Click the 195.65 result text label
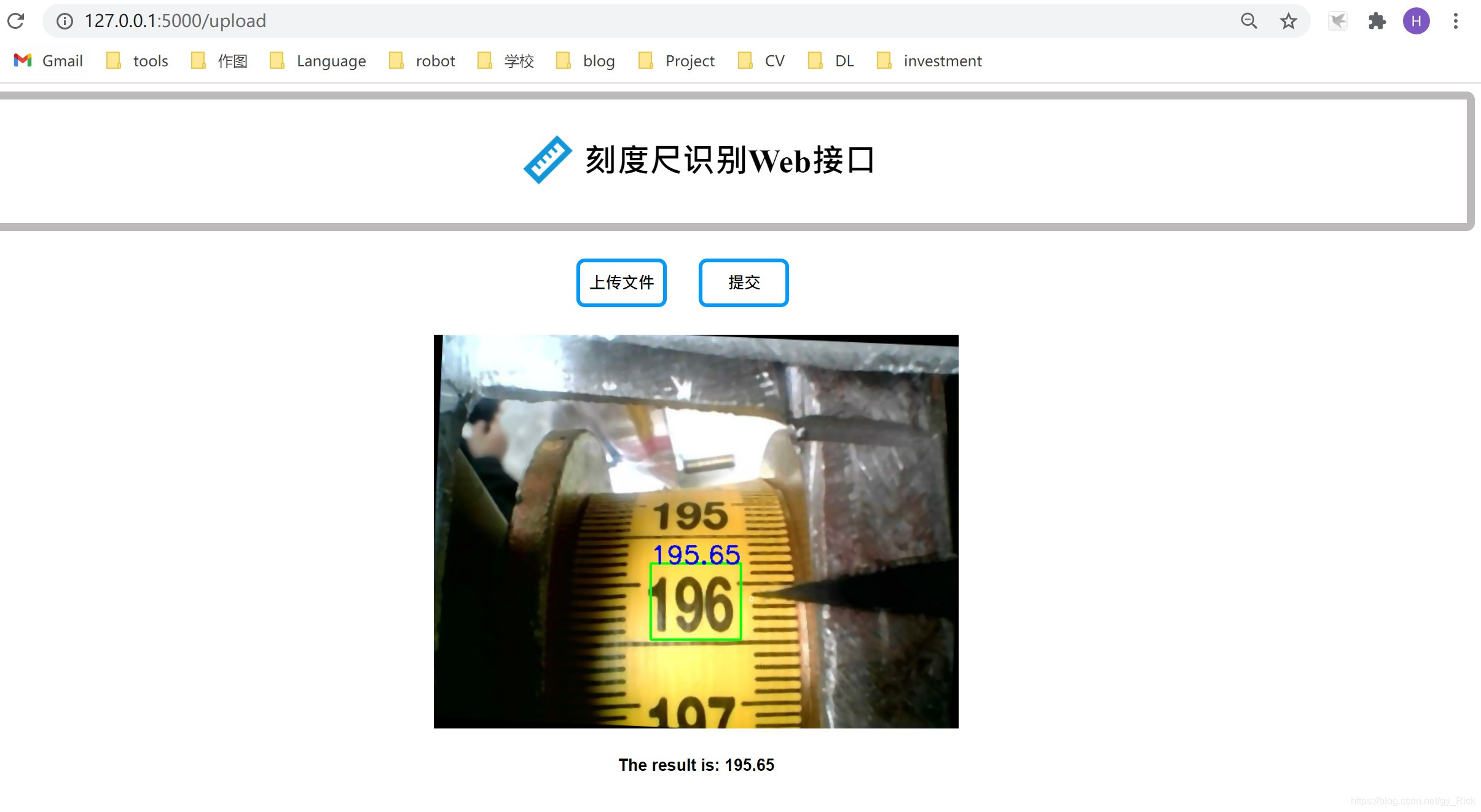The image size is (1481, 812). pos(697,764)
